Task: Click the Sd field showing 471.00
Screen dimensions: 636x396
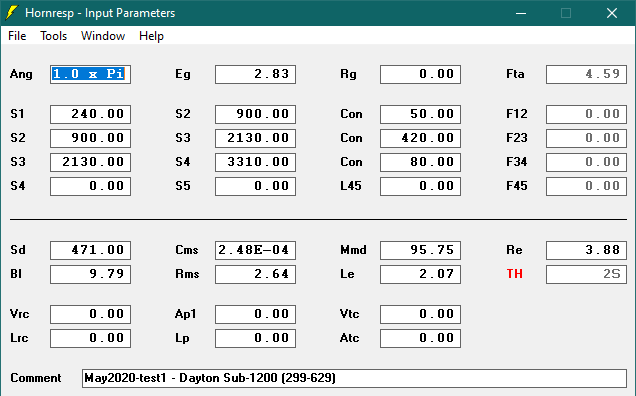Action: pos(90,250)
